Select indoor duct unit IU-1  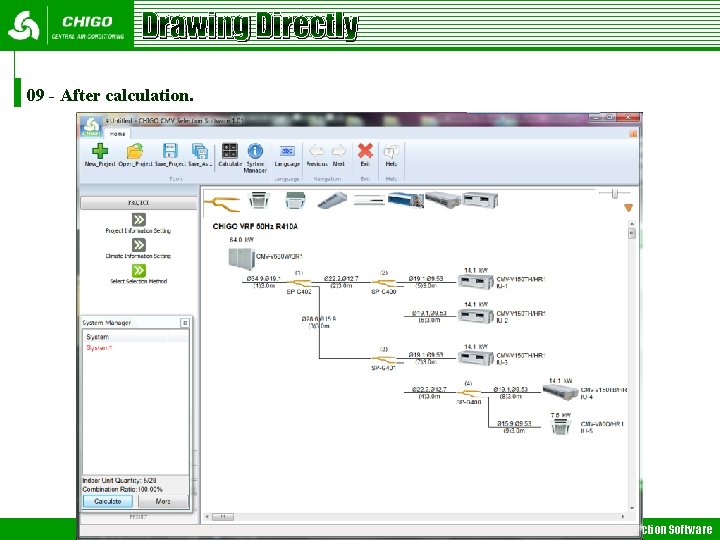pyautogui.click(x=476, y=281)
